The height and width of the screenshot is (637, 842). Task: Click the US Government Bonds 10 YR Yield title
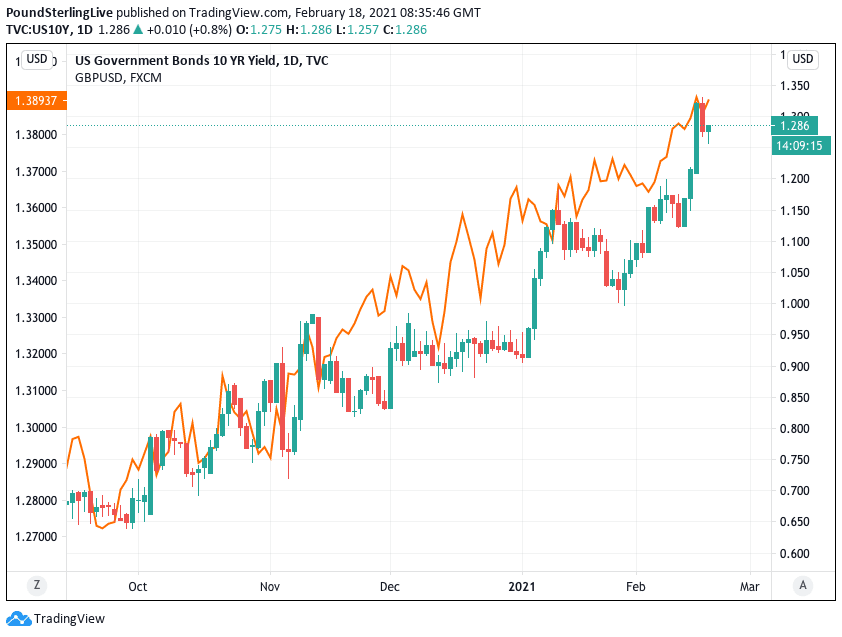[x=201, y=61]
